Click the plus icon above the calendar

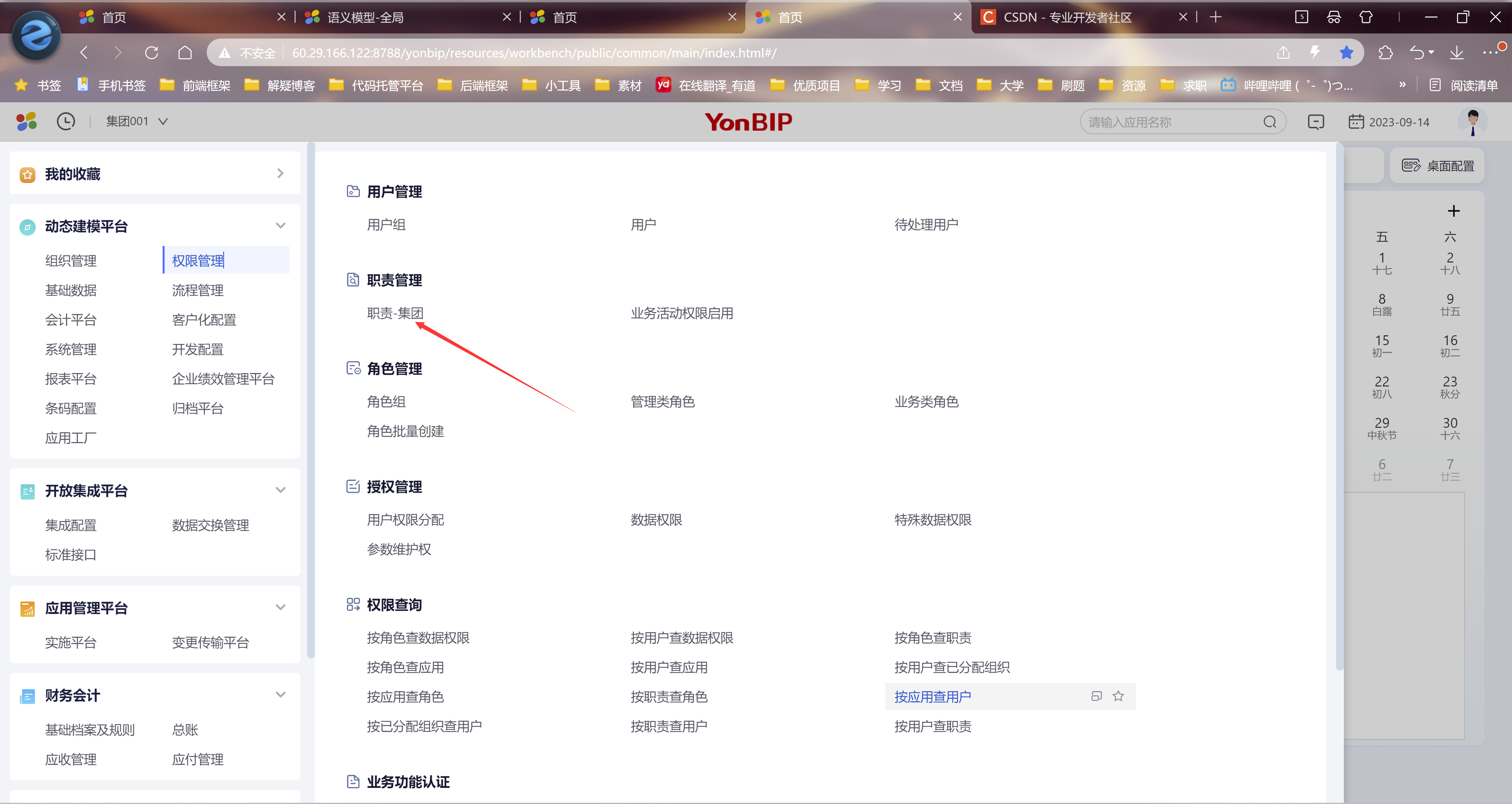click(1453, 211)
